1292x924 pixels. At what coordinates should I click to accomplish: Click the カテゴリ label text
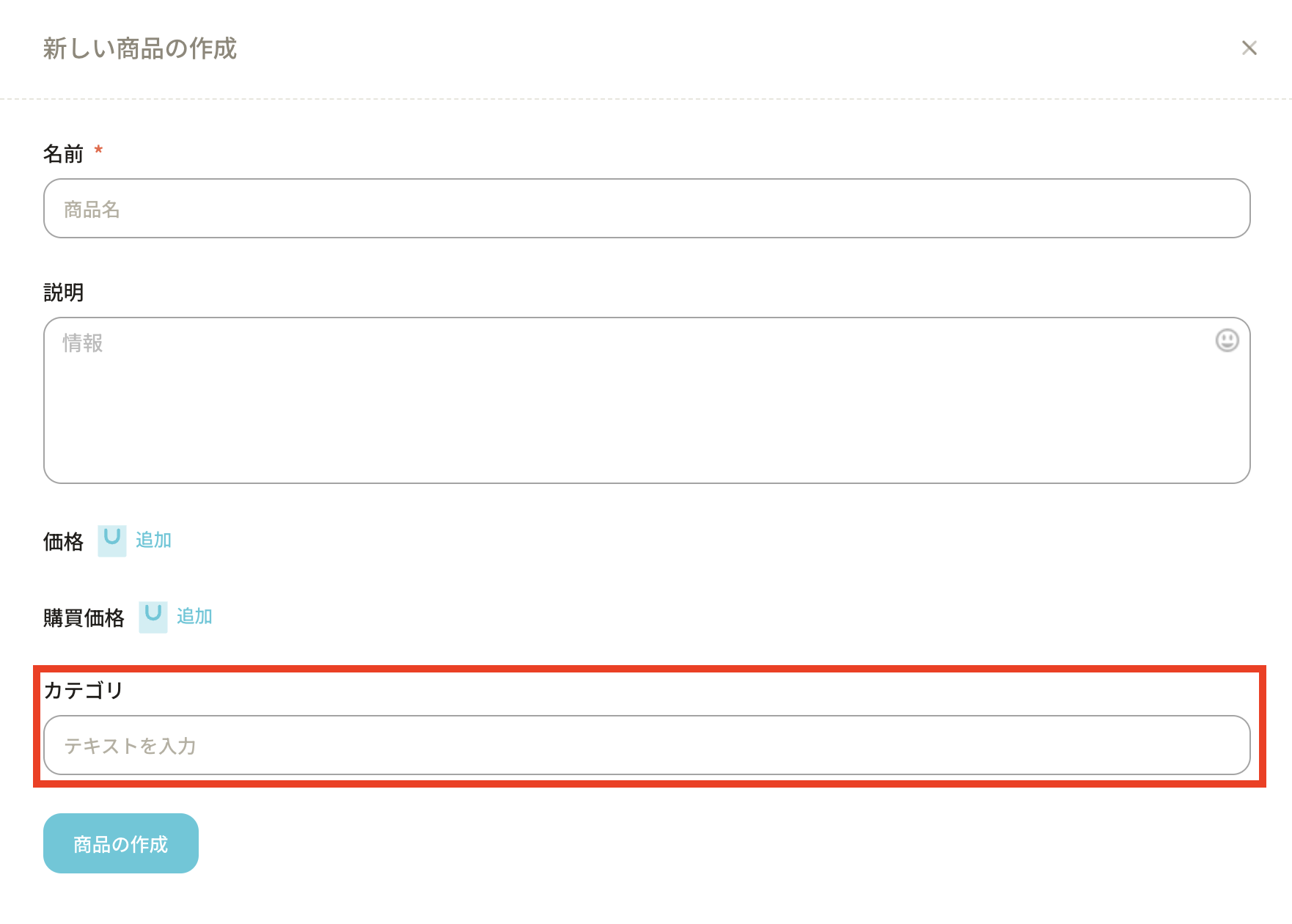point(83,691)
